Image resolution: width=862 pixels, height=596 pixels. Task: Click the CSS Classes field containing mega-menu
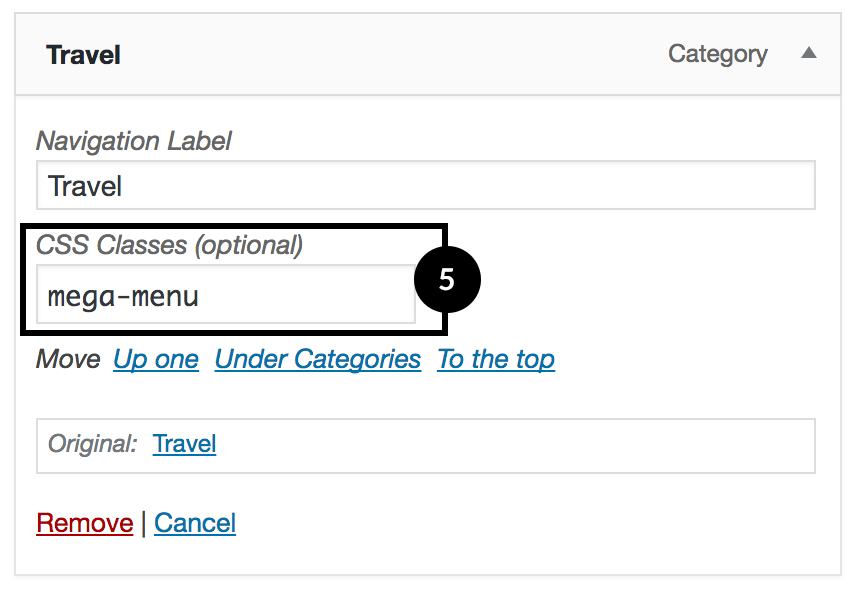coord(225,296)
